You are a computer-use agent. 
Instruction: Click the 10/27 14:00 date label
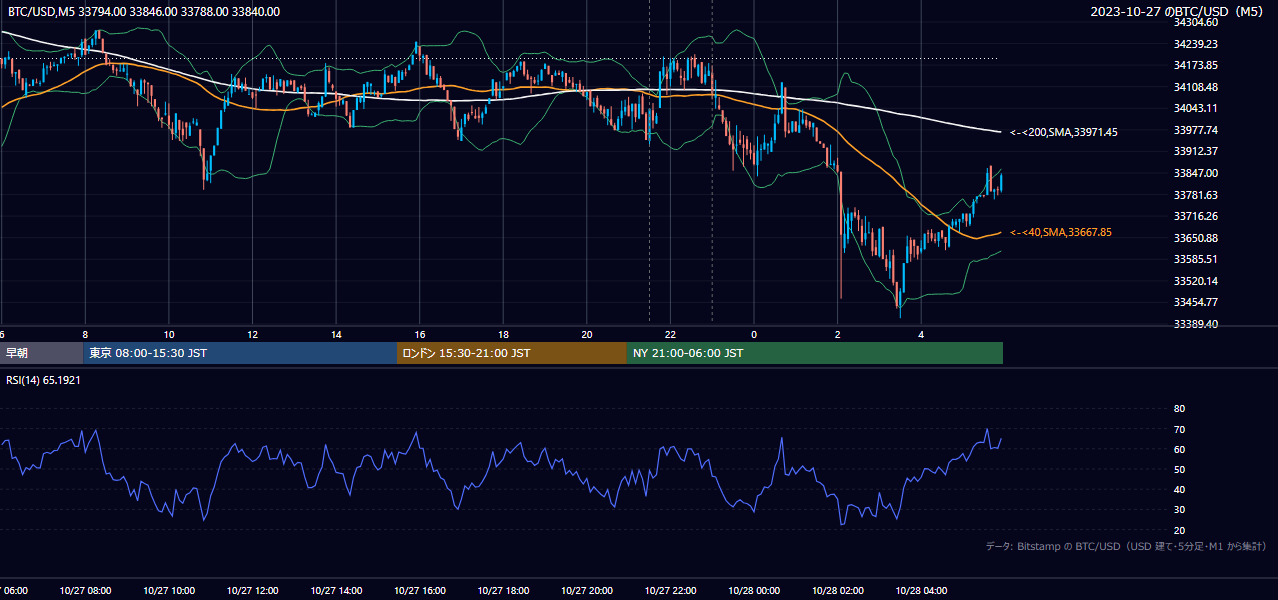coord(336,591)
